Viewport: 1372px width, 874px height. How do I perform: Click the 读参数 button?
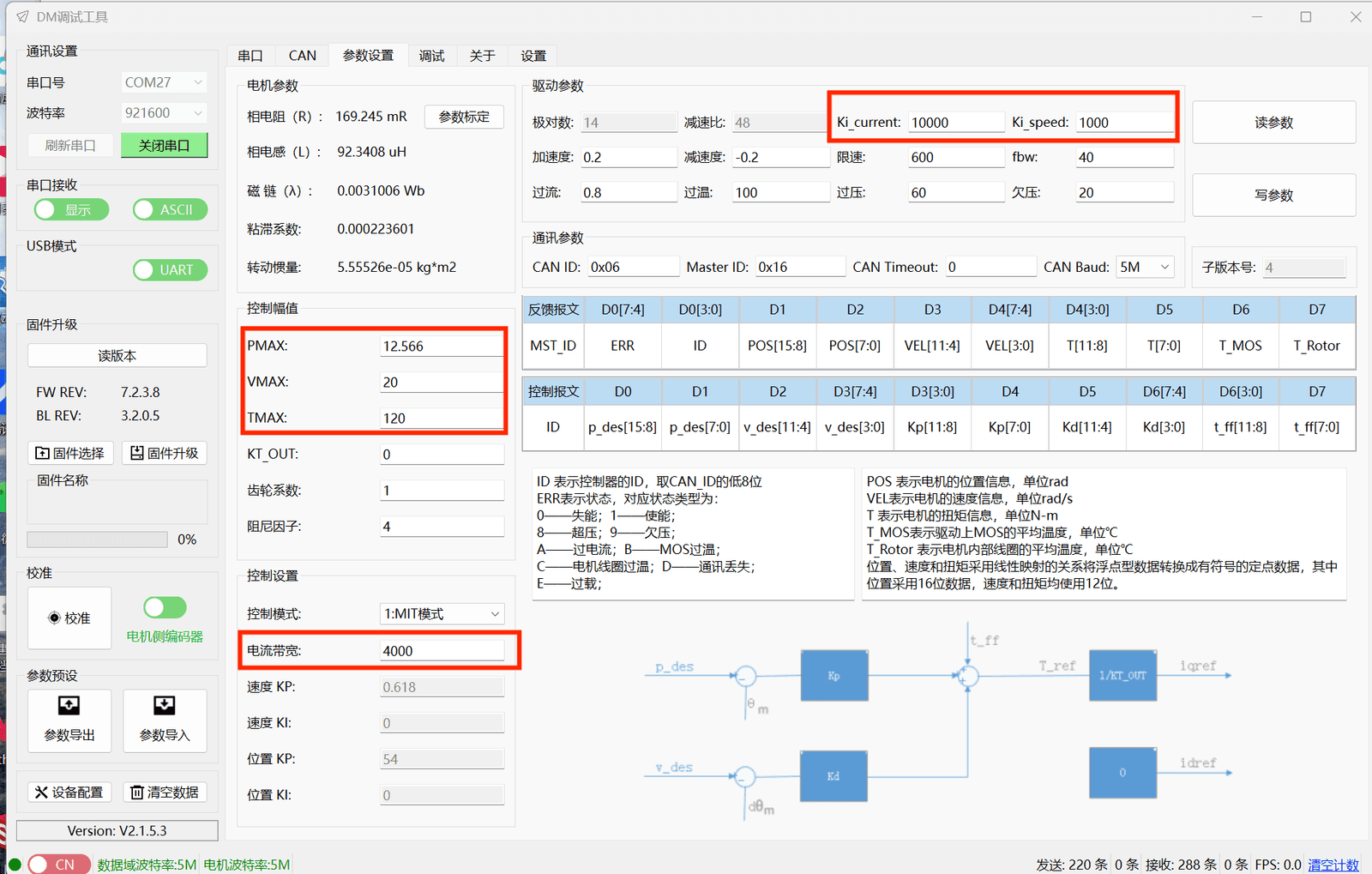(1273, 123)
